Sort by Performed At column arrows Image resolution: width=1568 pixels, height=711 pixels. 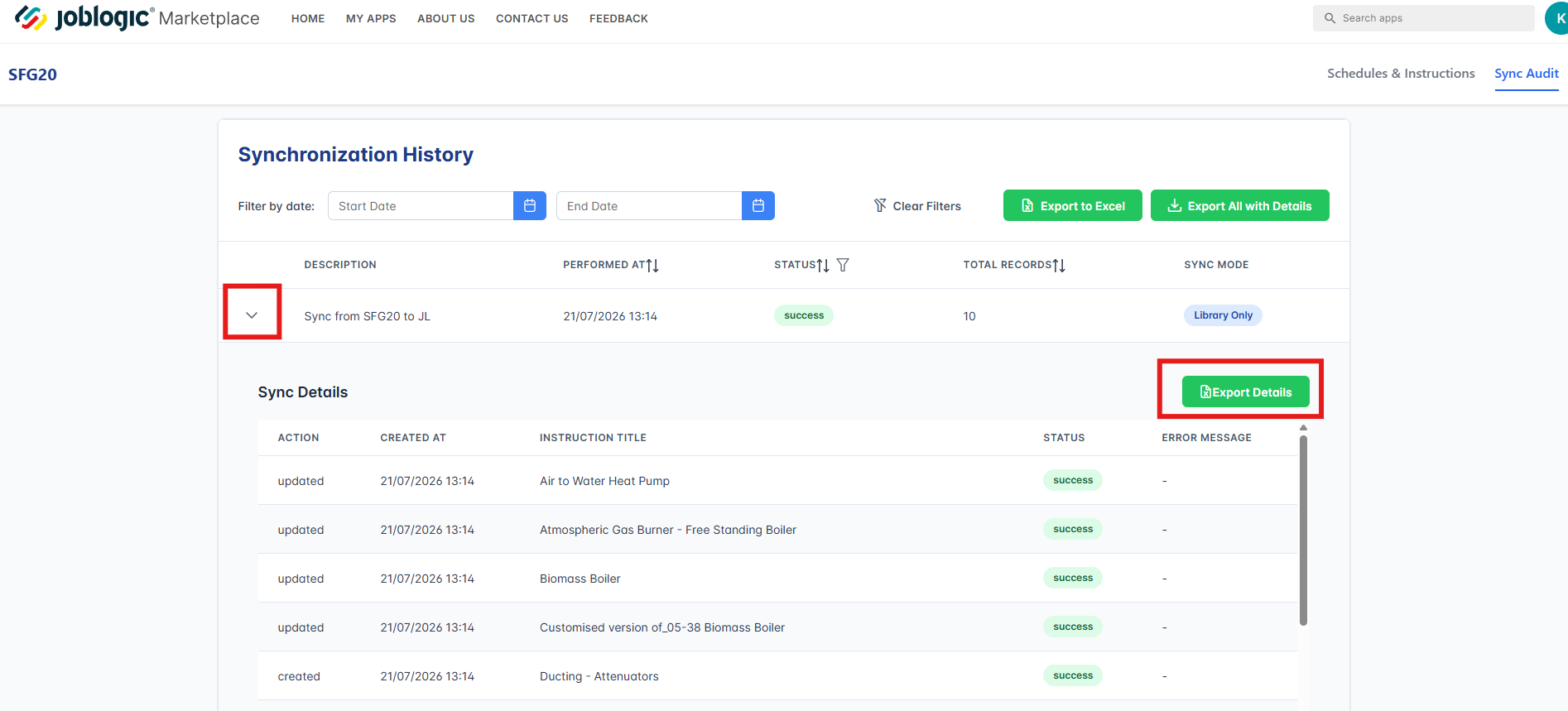(653, 265)
